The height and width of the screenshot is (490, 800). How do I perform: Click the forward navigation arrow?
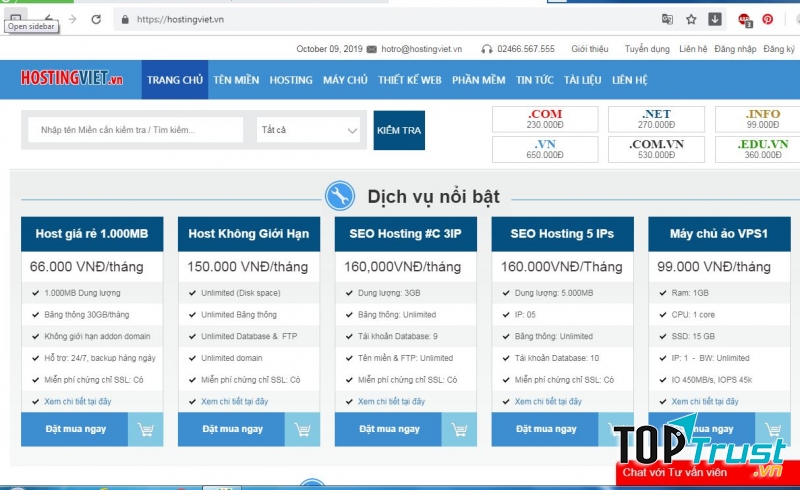point(72,19)
